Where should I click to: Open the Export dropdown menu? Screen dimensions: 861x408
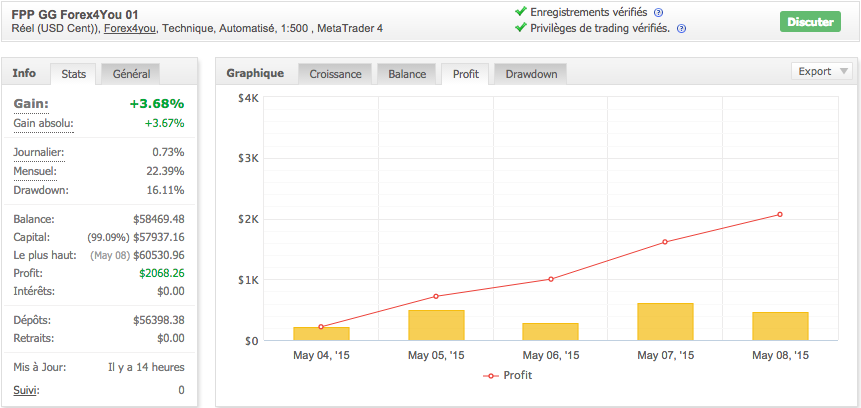click(822, 71)
